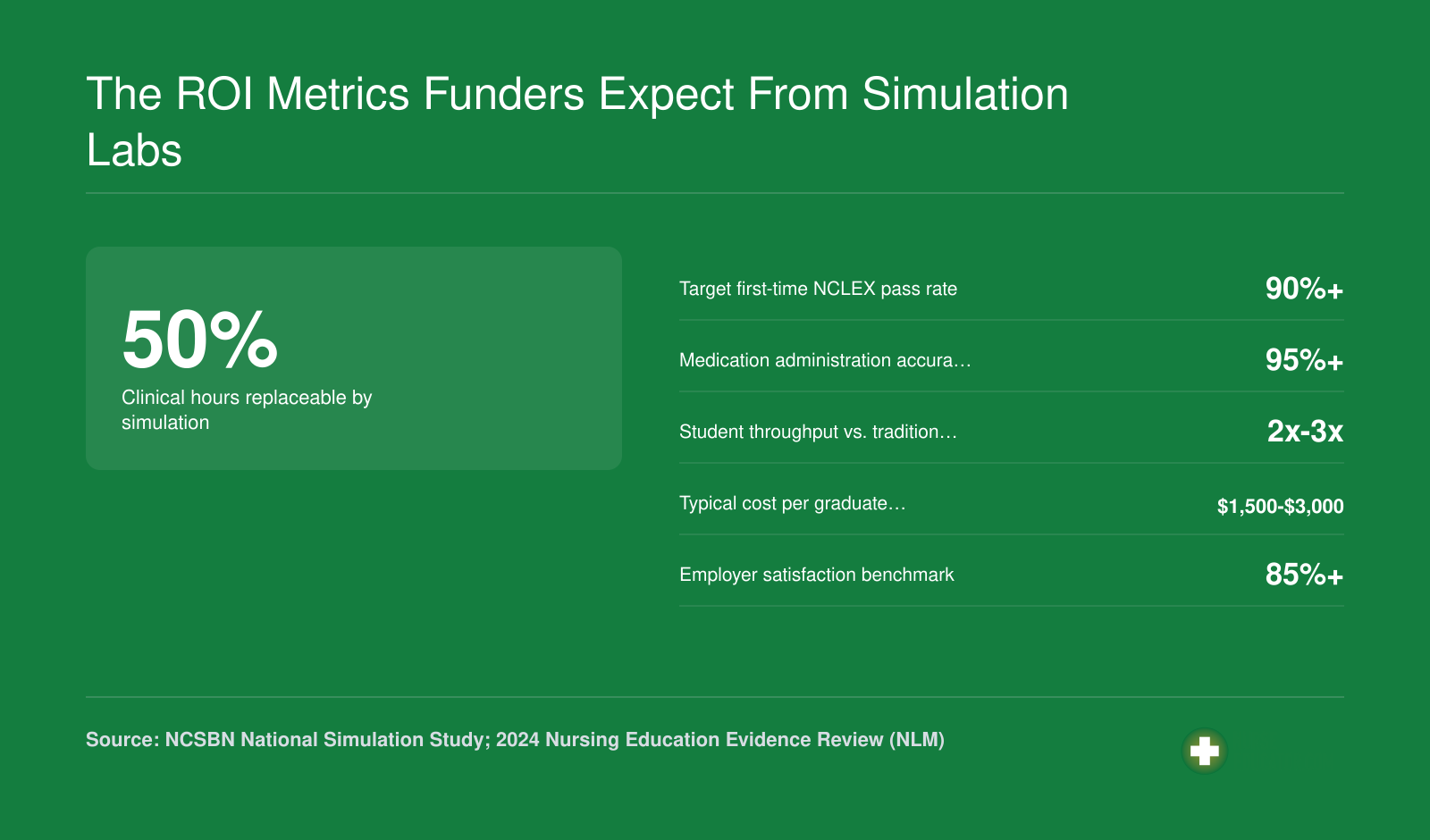
Task: Click 'Employer satisfaction benchmark' label
Action: (817, 575)
